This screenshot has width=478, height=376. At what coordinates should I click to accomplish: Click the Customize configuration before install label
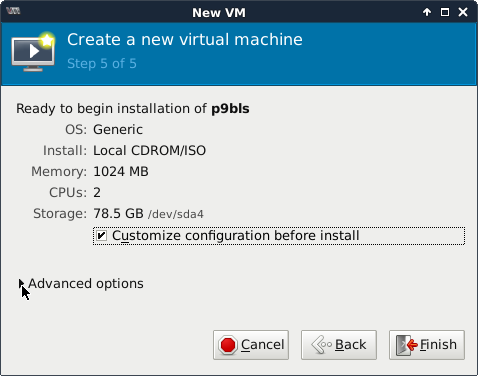point(236,236)
